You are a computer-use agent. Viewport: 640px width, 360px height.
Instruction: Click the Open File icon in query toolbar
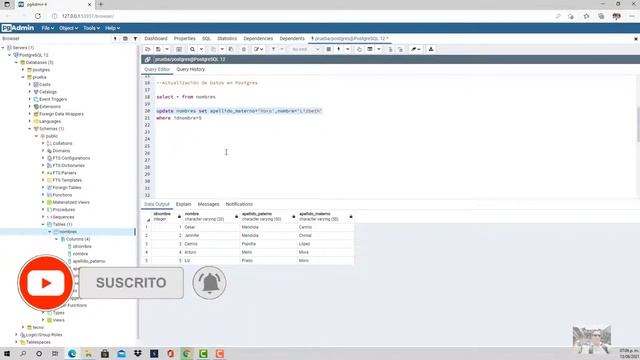click(x=148, y=49)
